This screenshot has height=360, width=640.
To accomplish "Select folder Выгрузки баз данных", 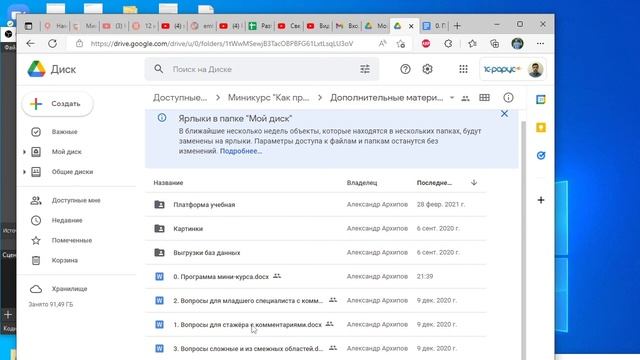I will click(x=316, y=253).
